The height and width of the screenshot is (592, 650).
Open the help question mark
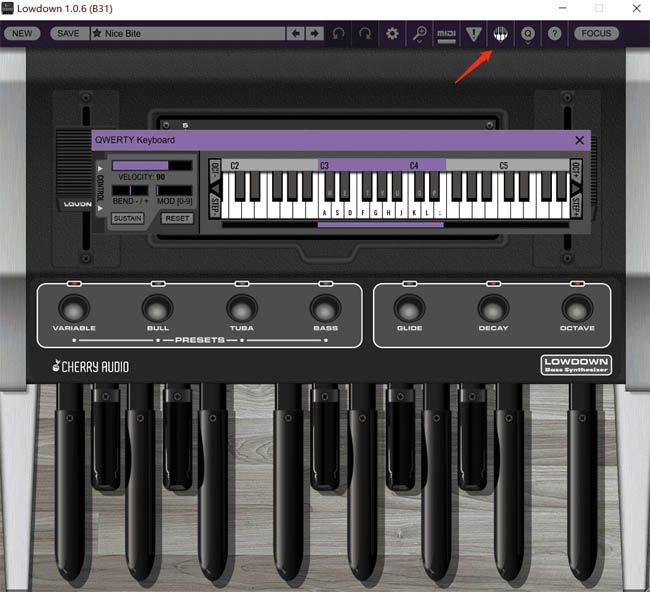(554, 33)
